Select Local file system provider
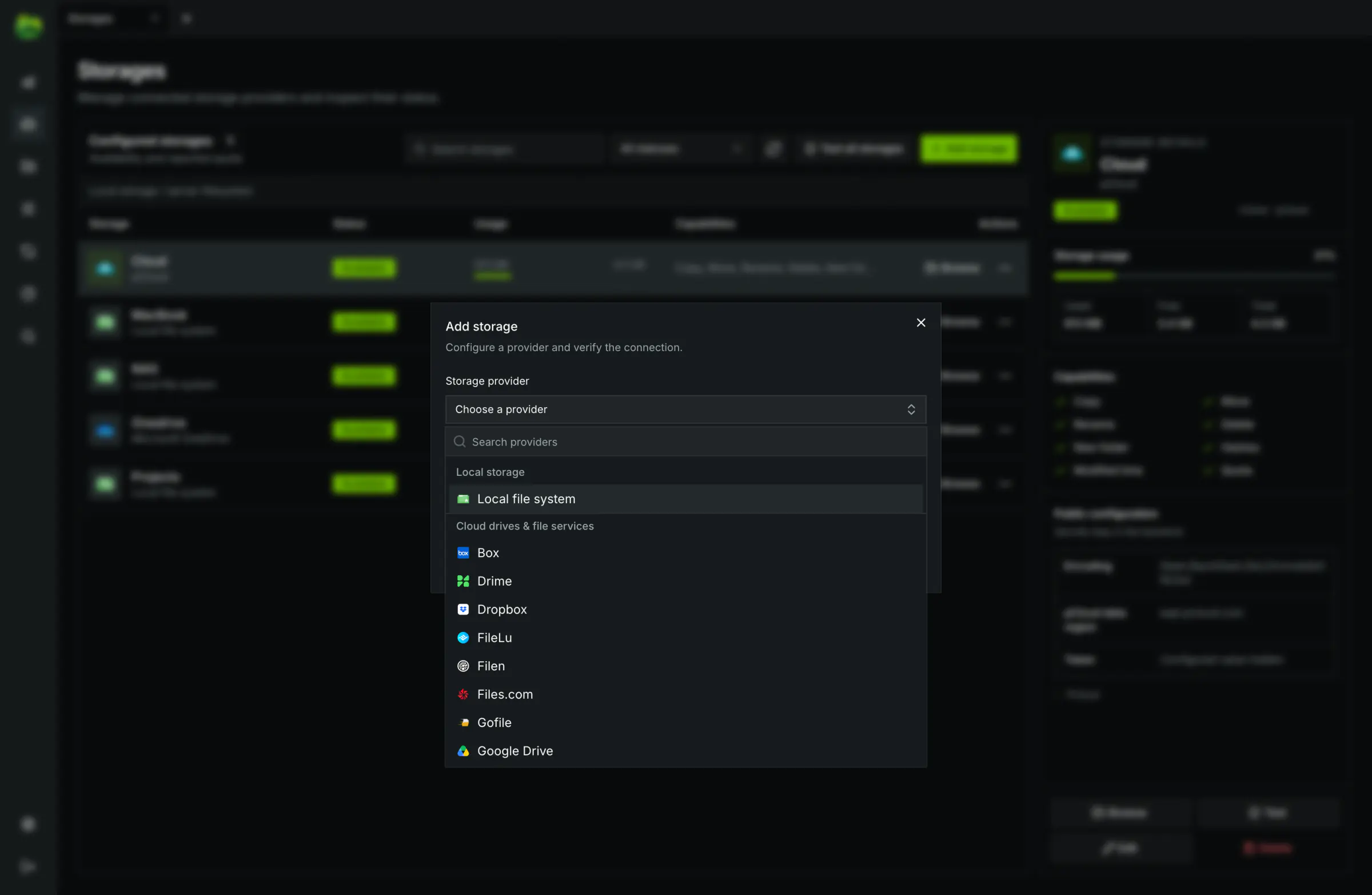Screen dimensions: 1372x895 [x=685, y=499]
